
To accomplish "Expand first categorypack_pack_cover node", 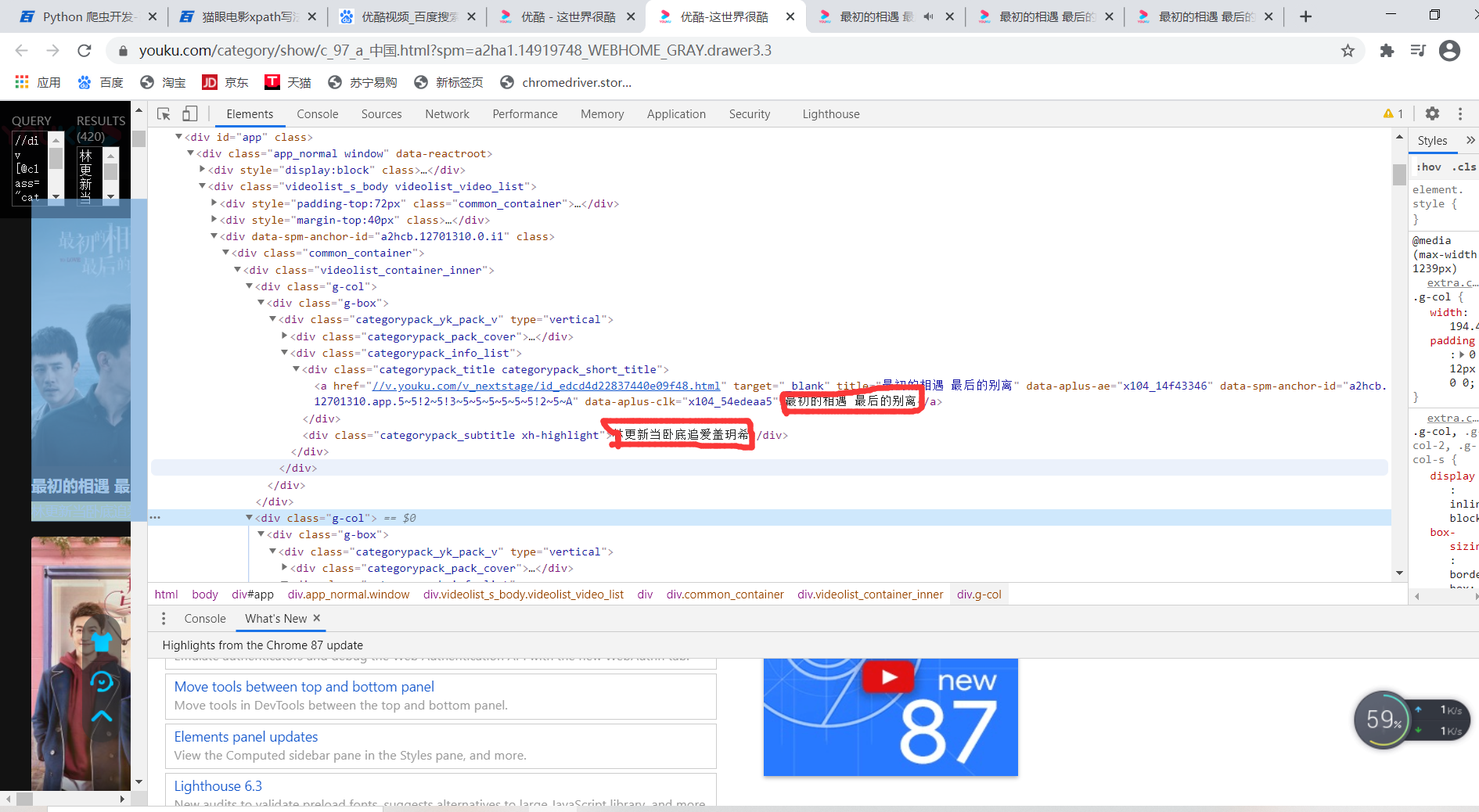I will pos(284,336).
